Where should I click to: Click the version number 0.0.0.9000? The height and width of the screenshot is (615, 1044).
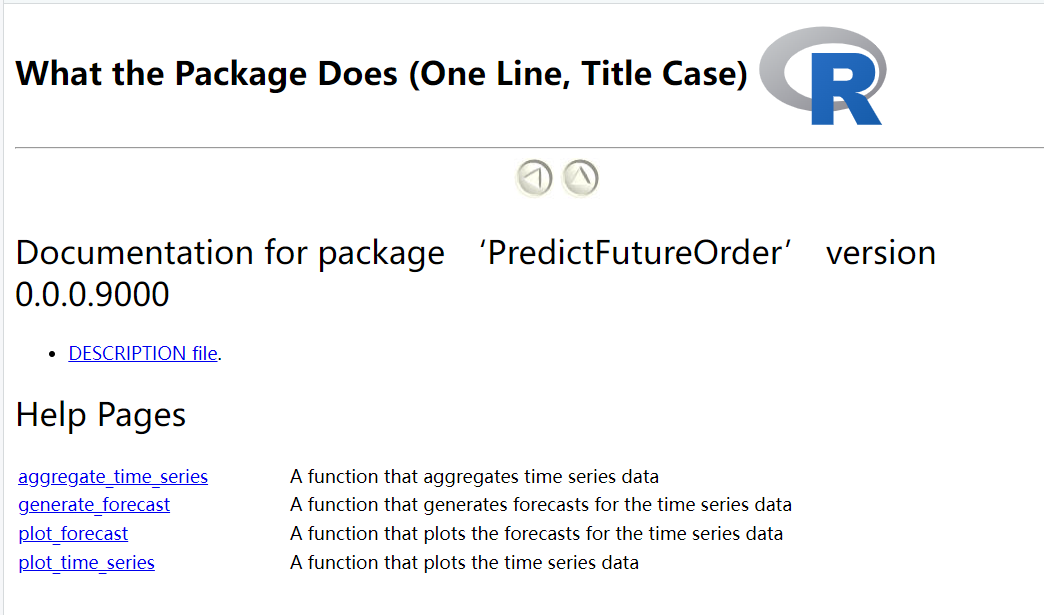(93, 294)
